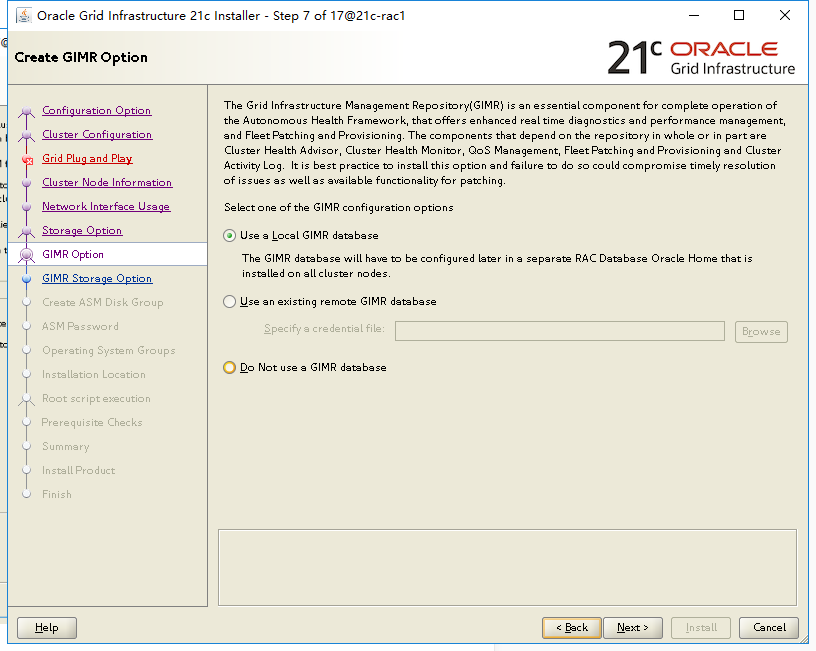
Task: Click the disabled ASM Password step
Action: (80, 326)
